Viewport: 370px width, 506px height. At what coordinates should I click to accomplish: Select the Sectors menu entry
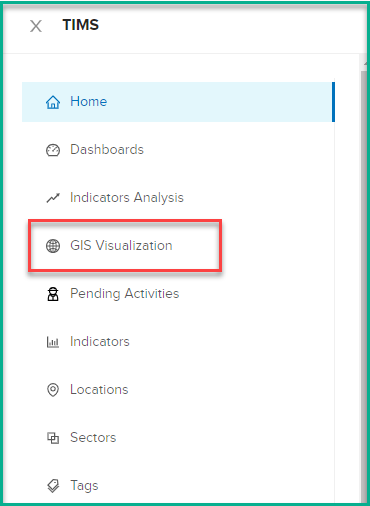(x=178, y=438)
